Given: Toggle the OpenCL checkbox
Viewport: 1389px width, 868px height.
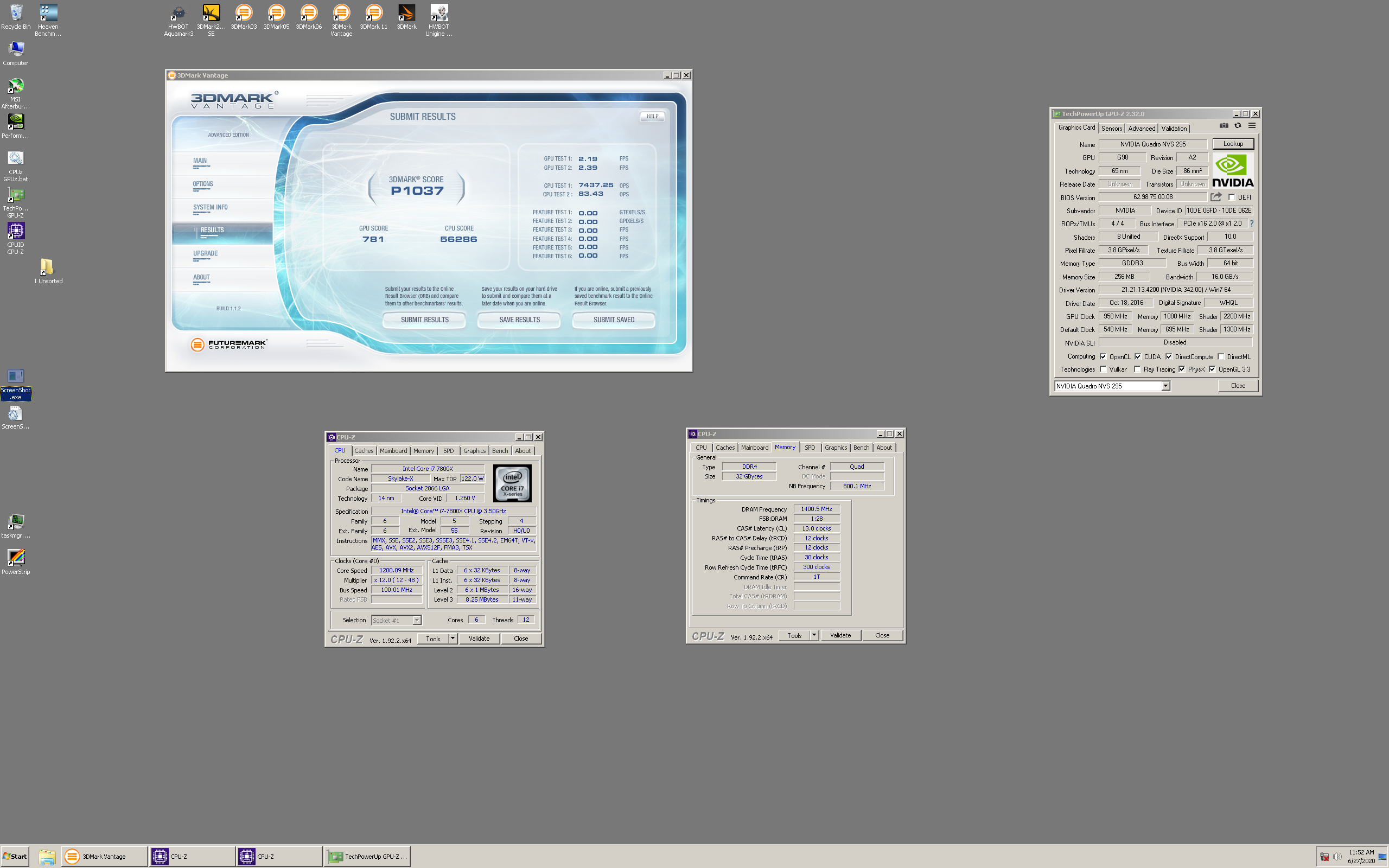Looking at the screenshot, I should pos(1103,356).
